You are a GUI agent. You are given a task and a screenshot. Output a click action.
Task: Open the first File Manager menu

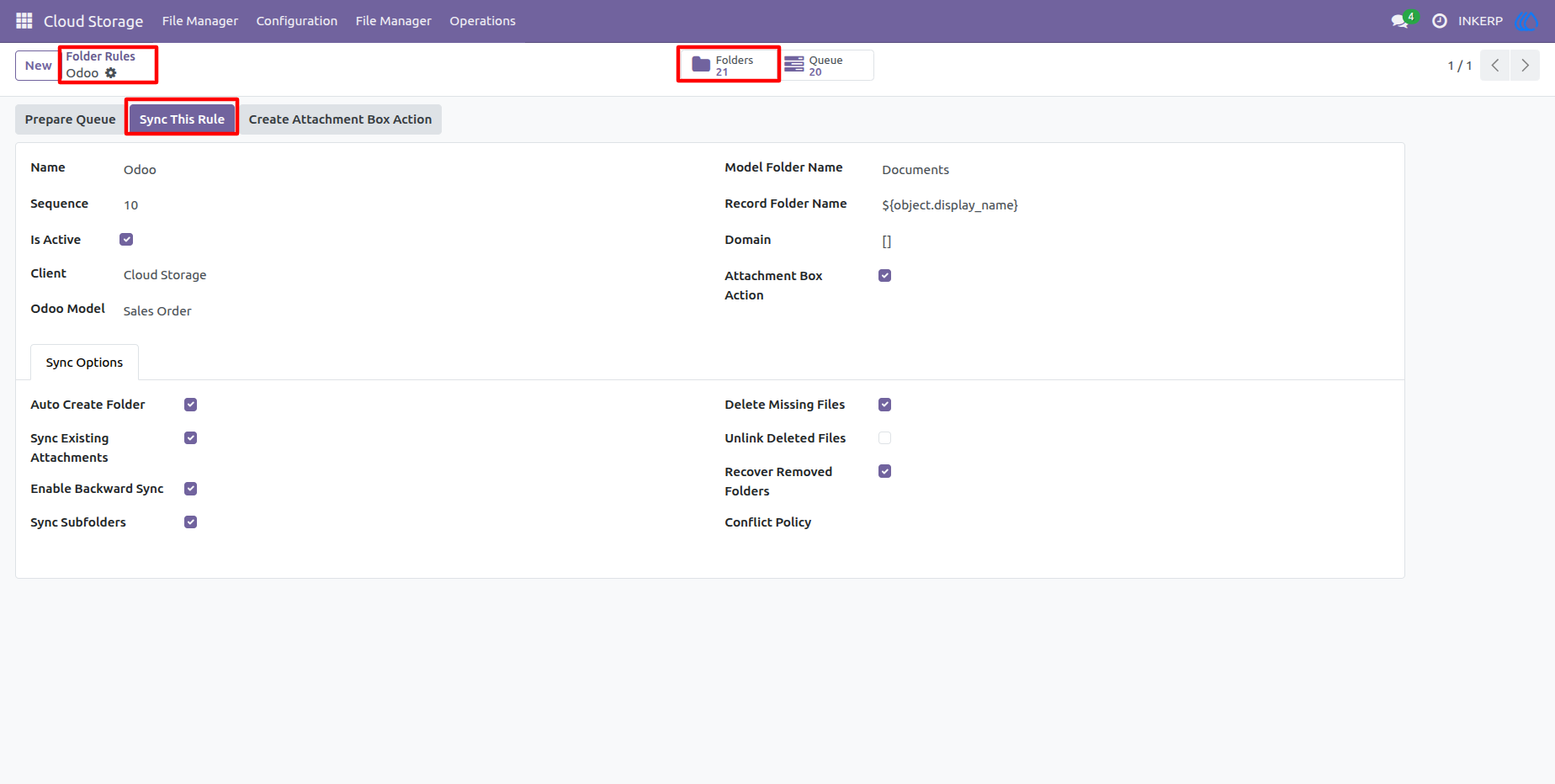(200, 21)
